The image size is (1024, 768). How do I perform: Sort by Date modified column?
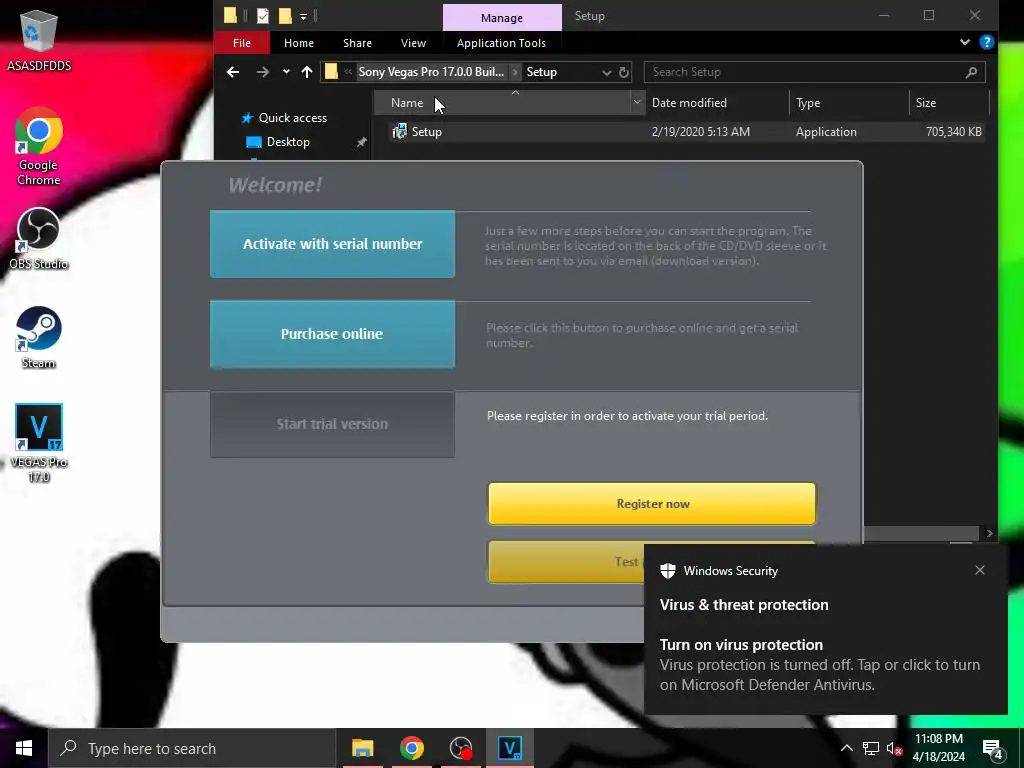click(716, 103)
